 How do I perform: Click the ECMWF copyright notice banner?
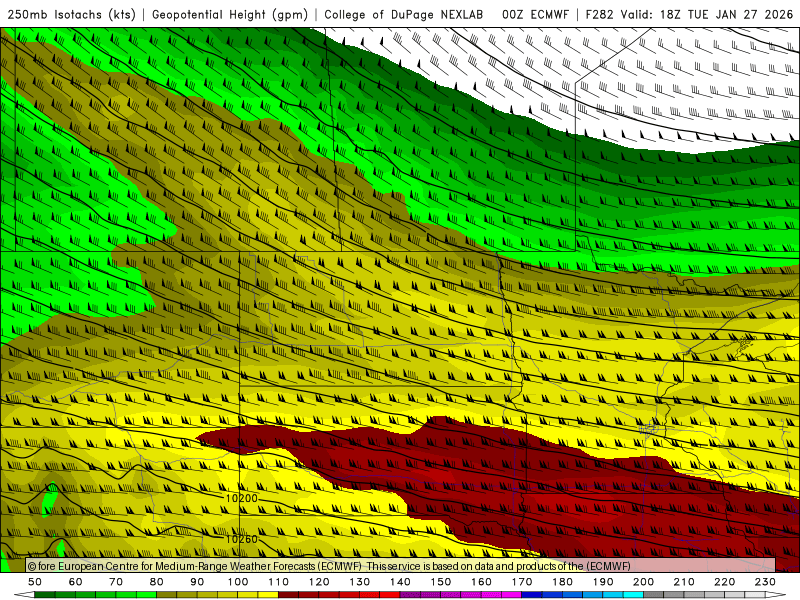[401, 566]
